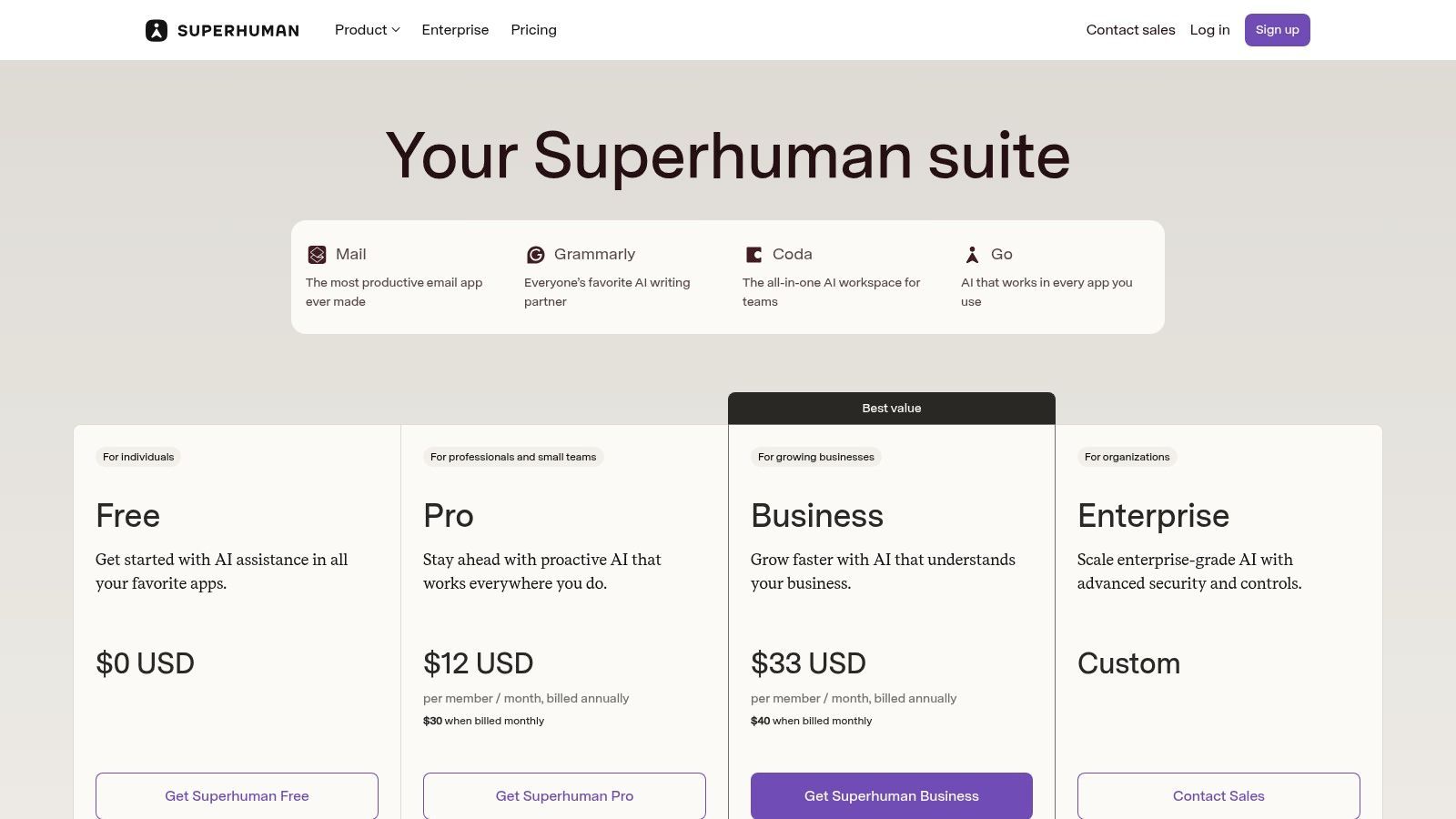Open the Pricing page from the navbar
Screen dimensions: 1456x819
(x=533, y=29)
